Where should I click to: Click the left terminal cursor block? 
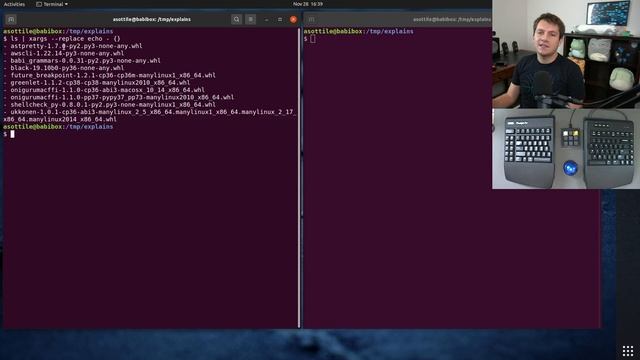[x=13, y=134]
